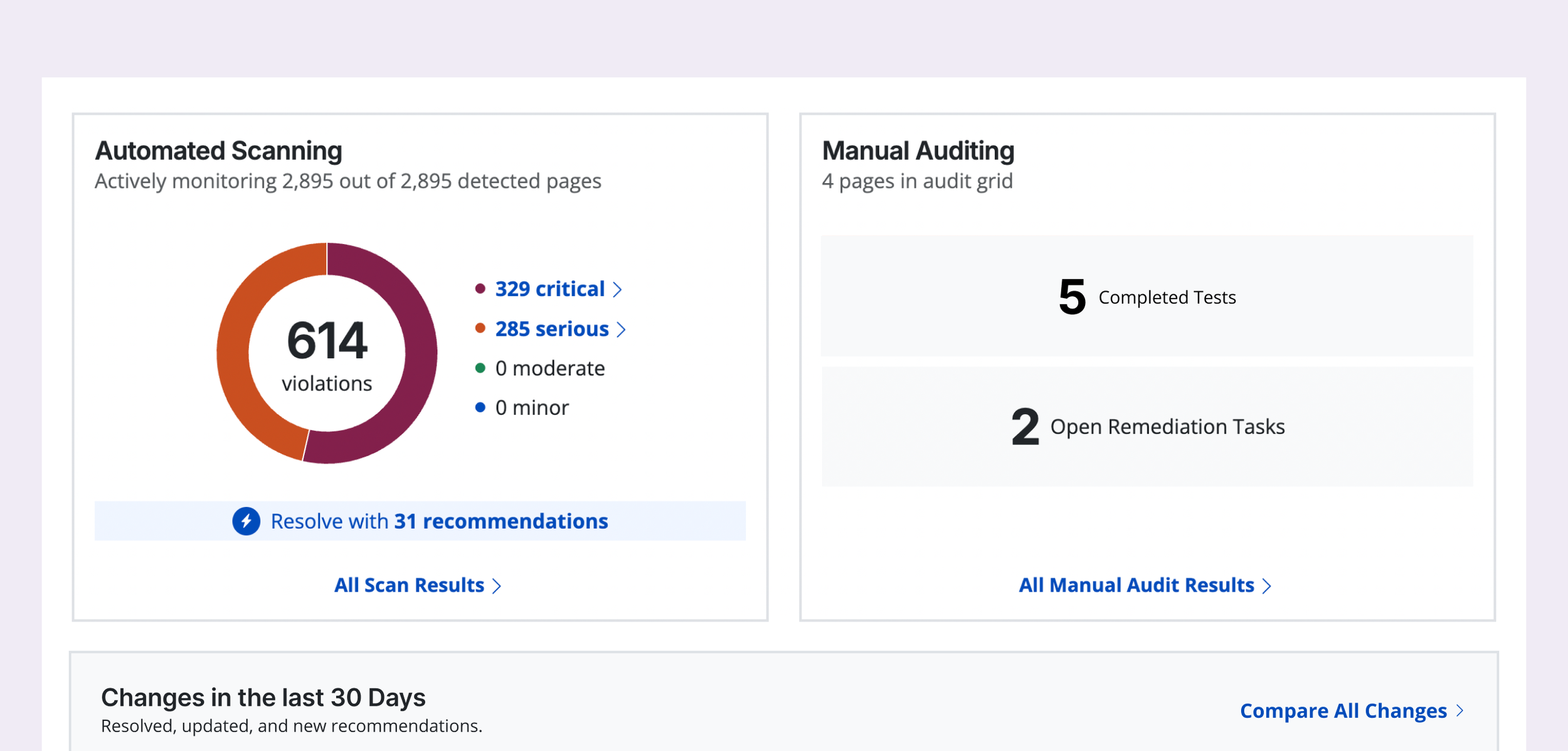
Task: Click 'Changes in the last 30 Days' heading
Action: tap(263, 697)
